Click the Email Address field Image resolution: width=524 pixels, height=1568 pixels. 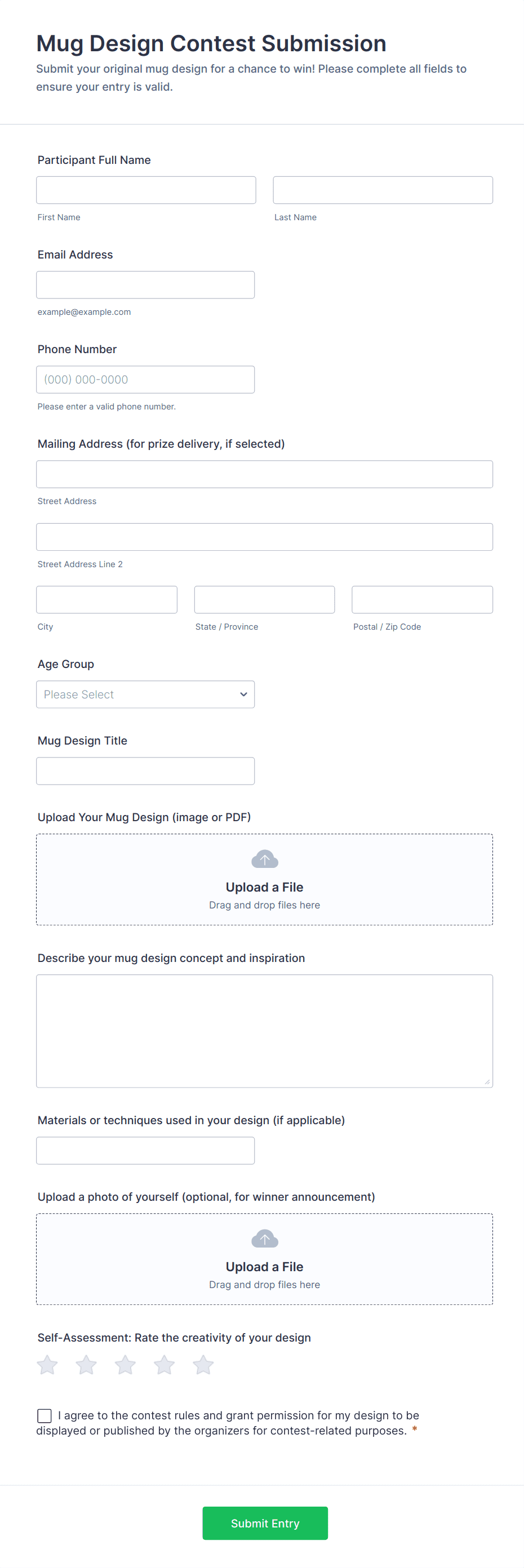coord(145,284)
